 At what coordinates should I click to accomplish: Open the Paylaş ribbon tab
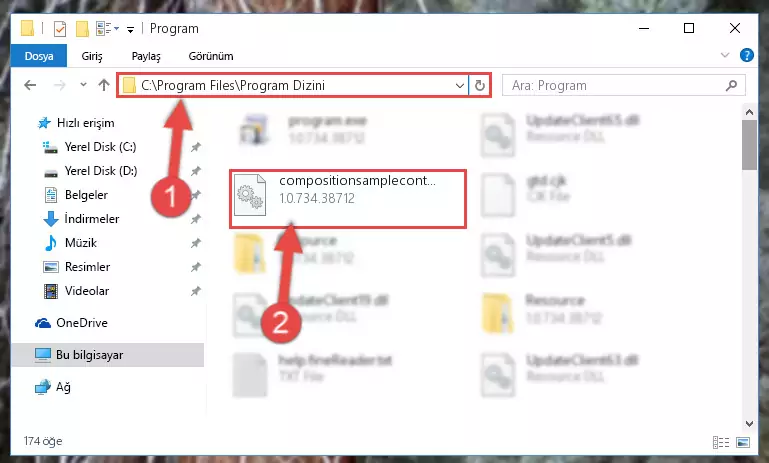tap(146, 56)
